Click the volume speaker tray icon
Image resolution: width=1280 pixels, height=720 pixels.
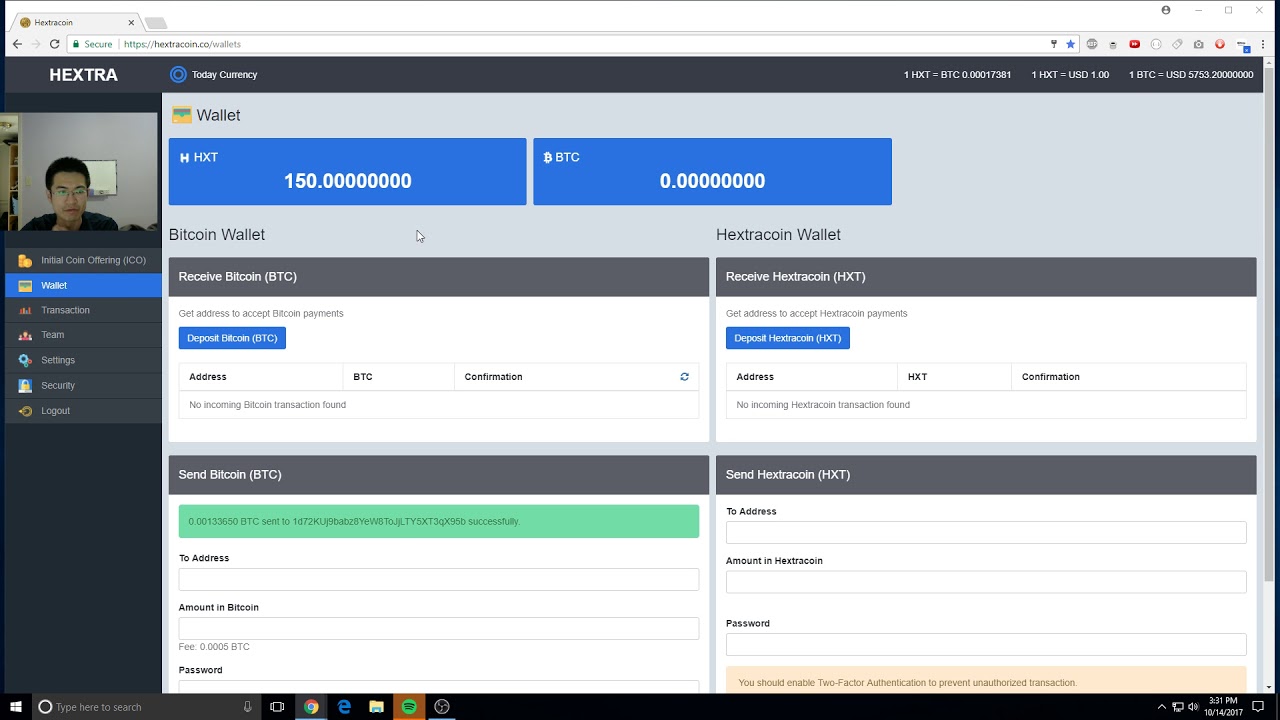(x=1193, y=707)
